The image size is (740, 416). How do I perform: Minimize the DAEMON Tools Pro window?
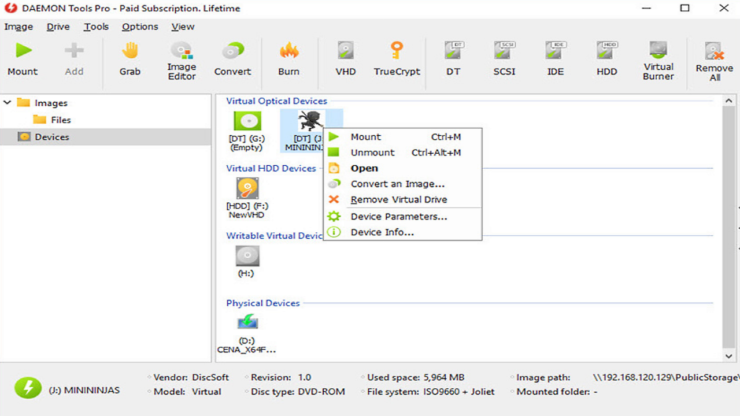646,8
